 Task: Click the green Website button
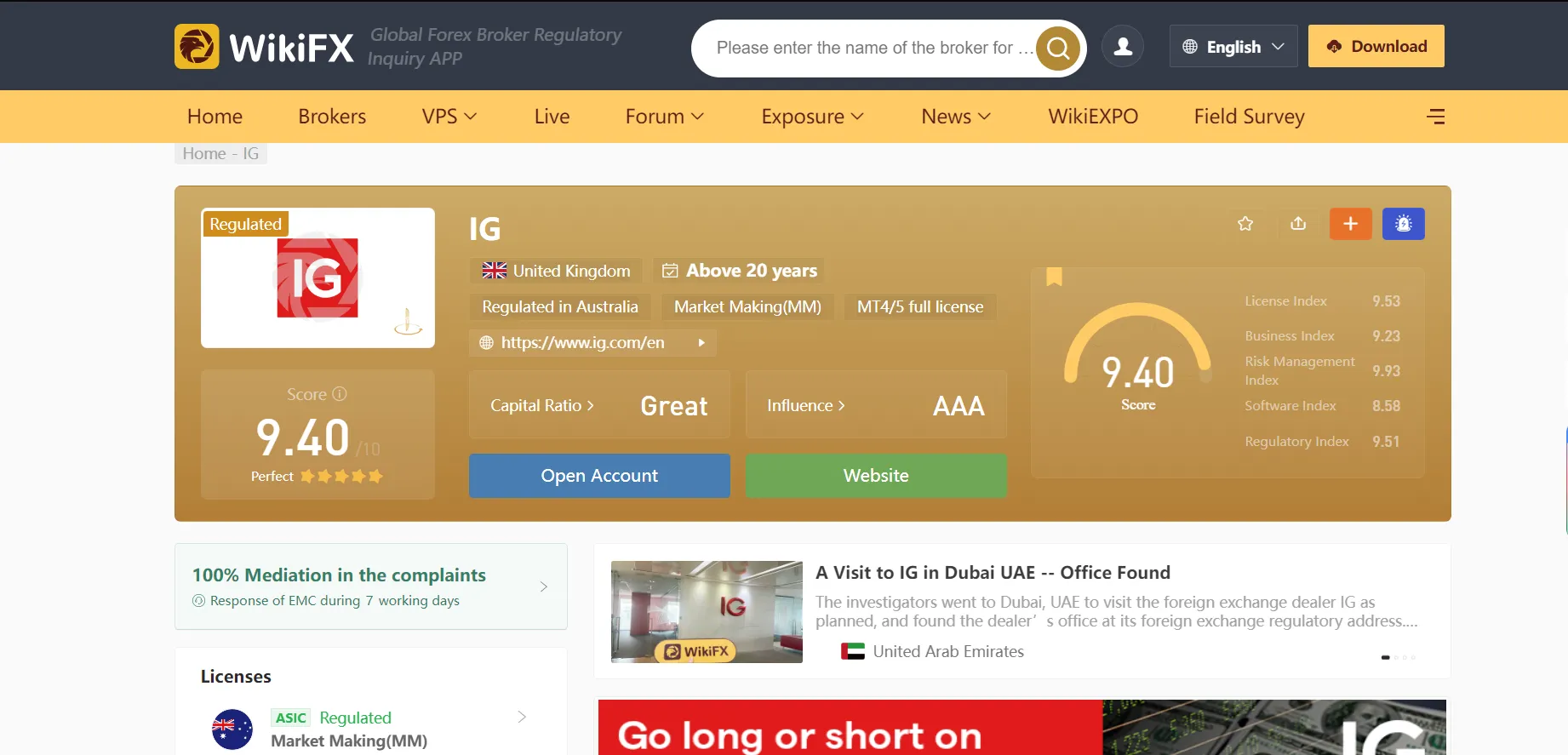(876, 476)
